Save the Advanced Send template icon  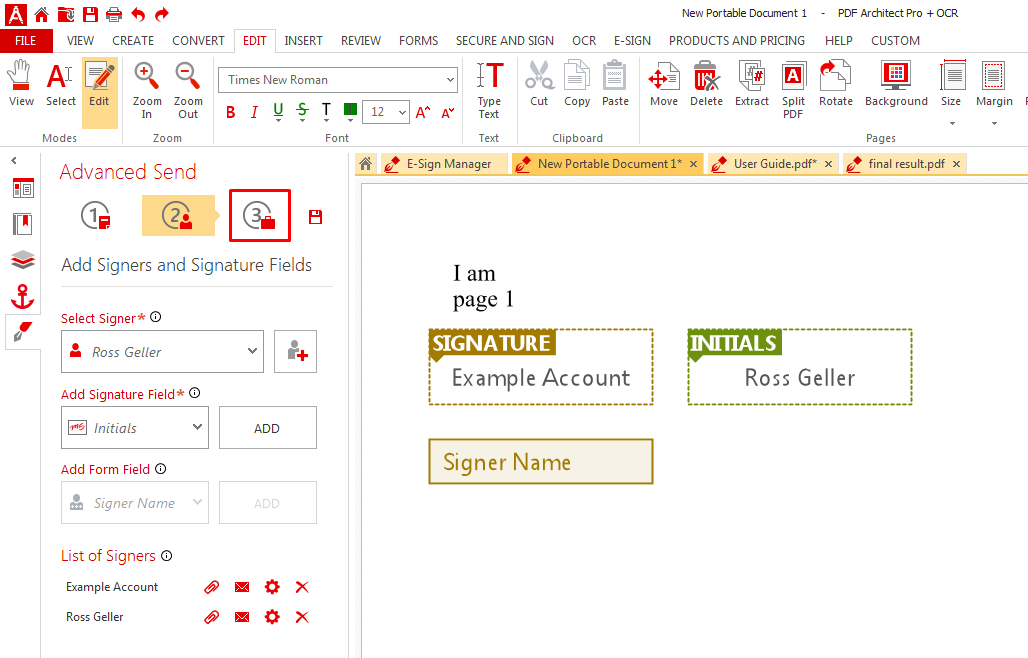[315, 217]
